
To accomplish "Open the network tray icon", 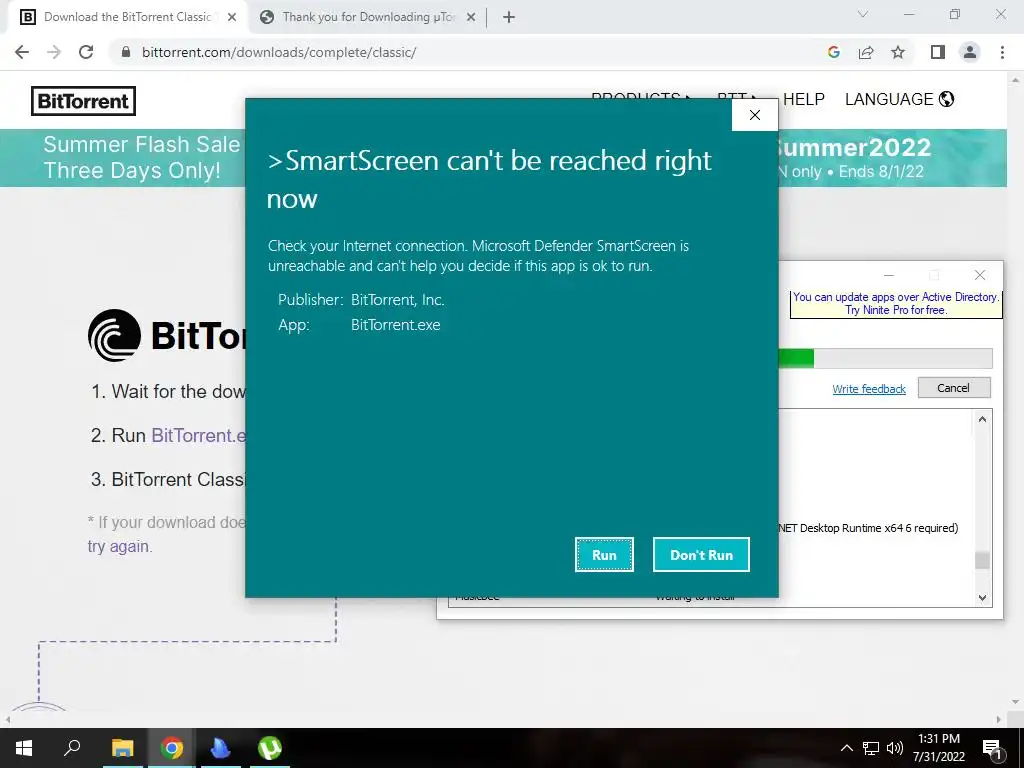I will (871, 748).
